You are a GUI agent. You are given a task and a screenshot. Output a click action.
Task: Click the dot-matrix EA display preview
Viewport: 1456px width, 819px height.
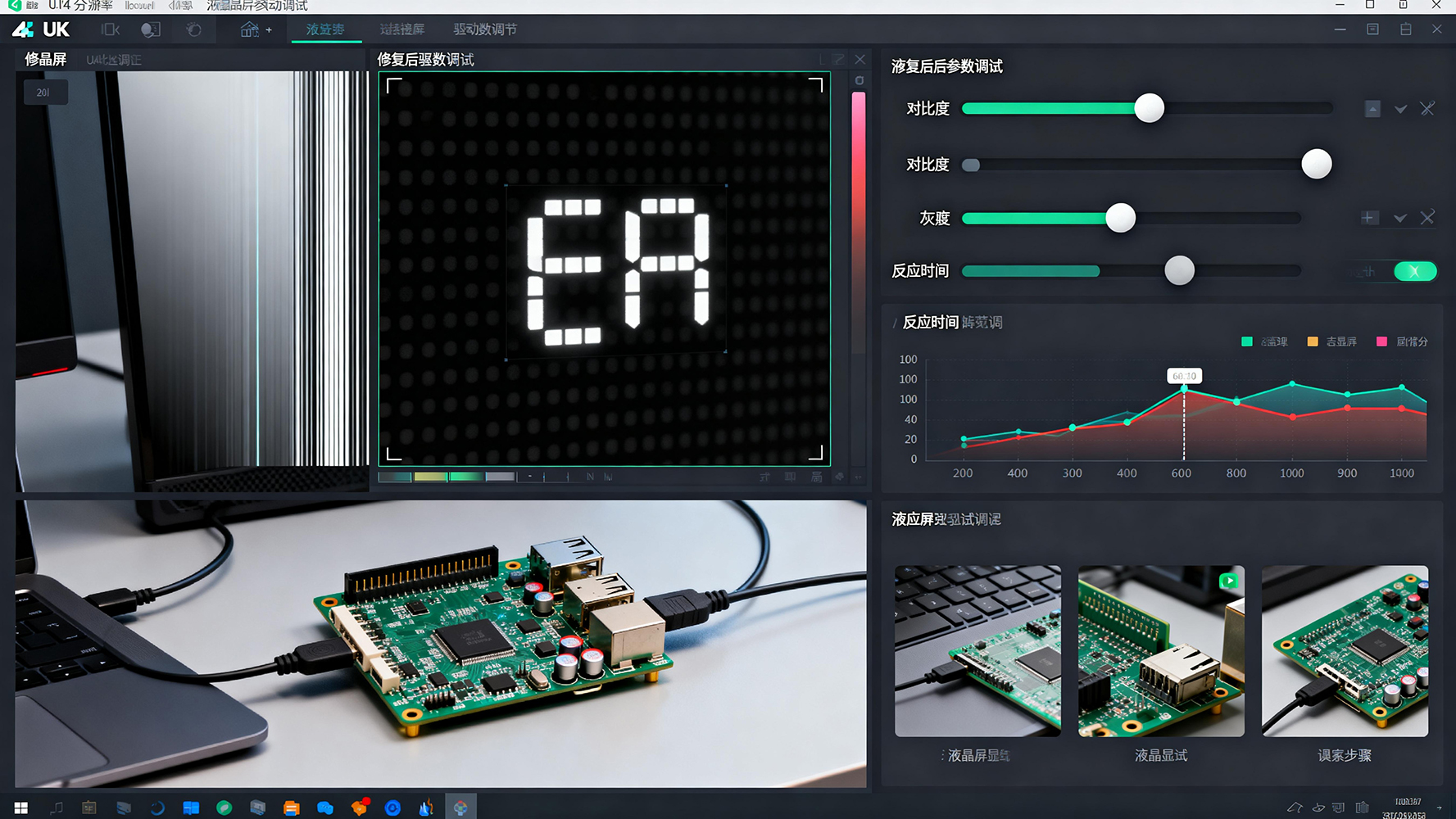point(605,269)
